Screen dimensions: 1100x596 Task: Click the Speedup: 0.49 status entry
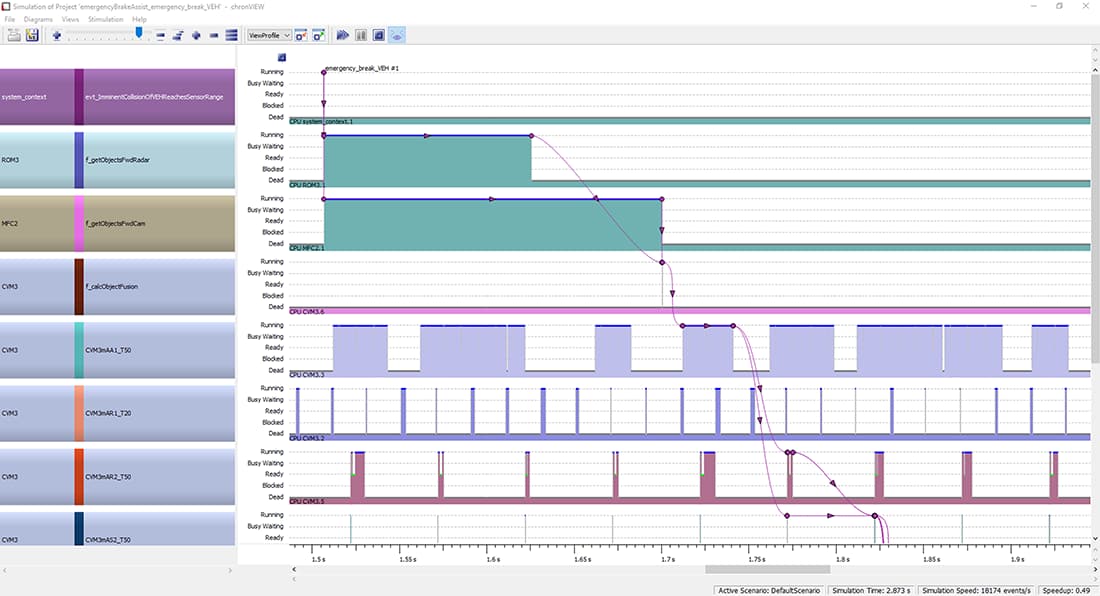point(1066,590)
